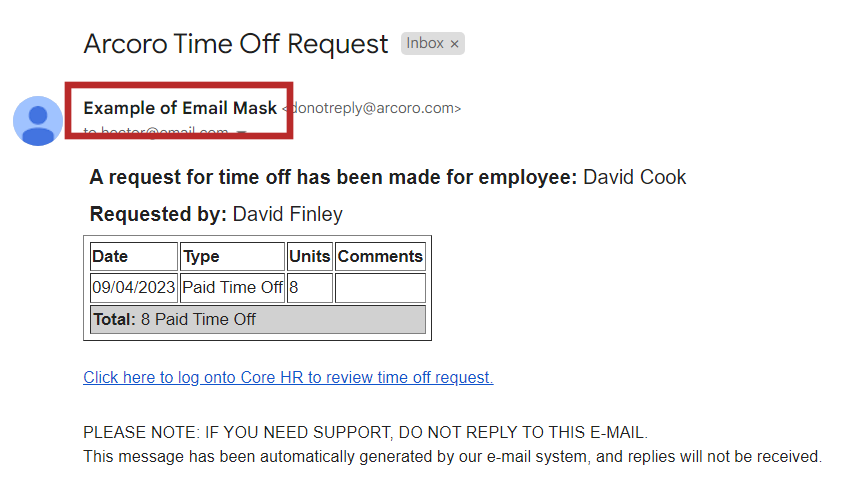Viewport: 847px width, 495px height.
Task: Expand recipient details arrow below sender name
Action: pos(241,133)
